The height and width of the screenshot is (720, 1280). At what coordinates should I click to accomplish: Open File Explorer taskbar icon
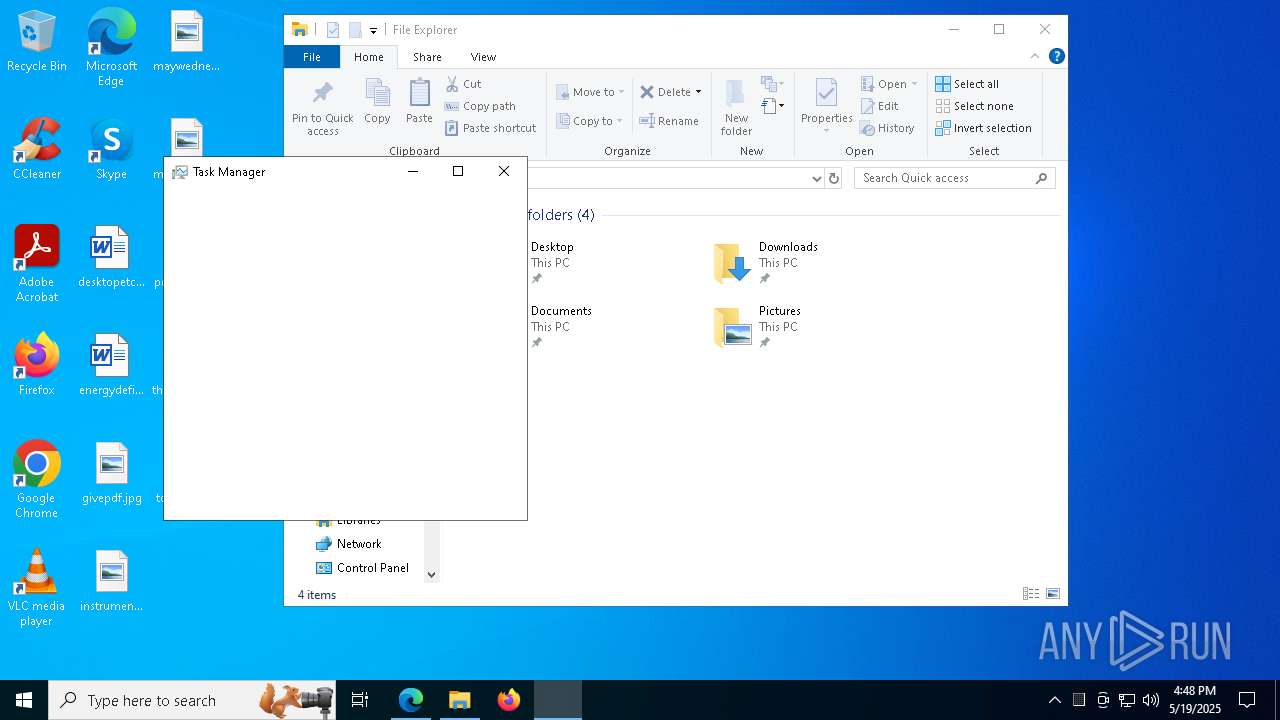pos(459,700)
